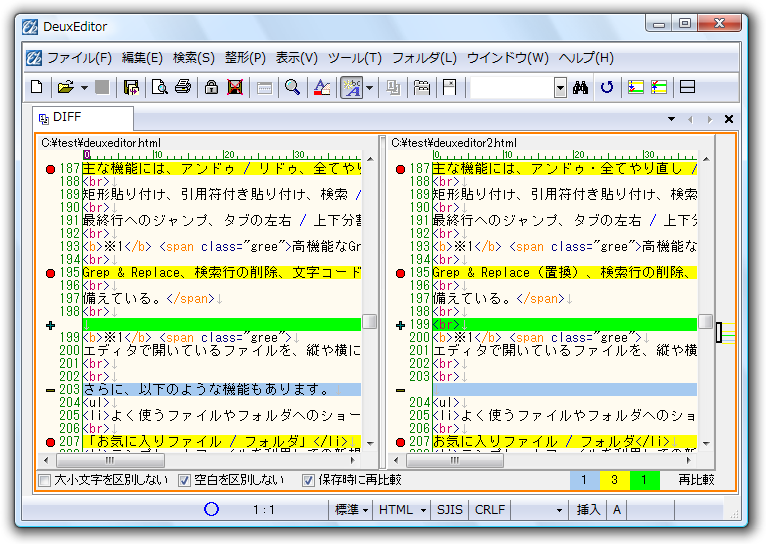Toggle the padlock read-only icon
This screenshot has width=766, height=544.
pyautogui.click(x=211, y=87)
